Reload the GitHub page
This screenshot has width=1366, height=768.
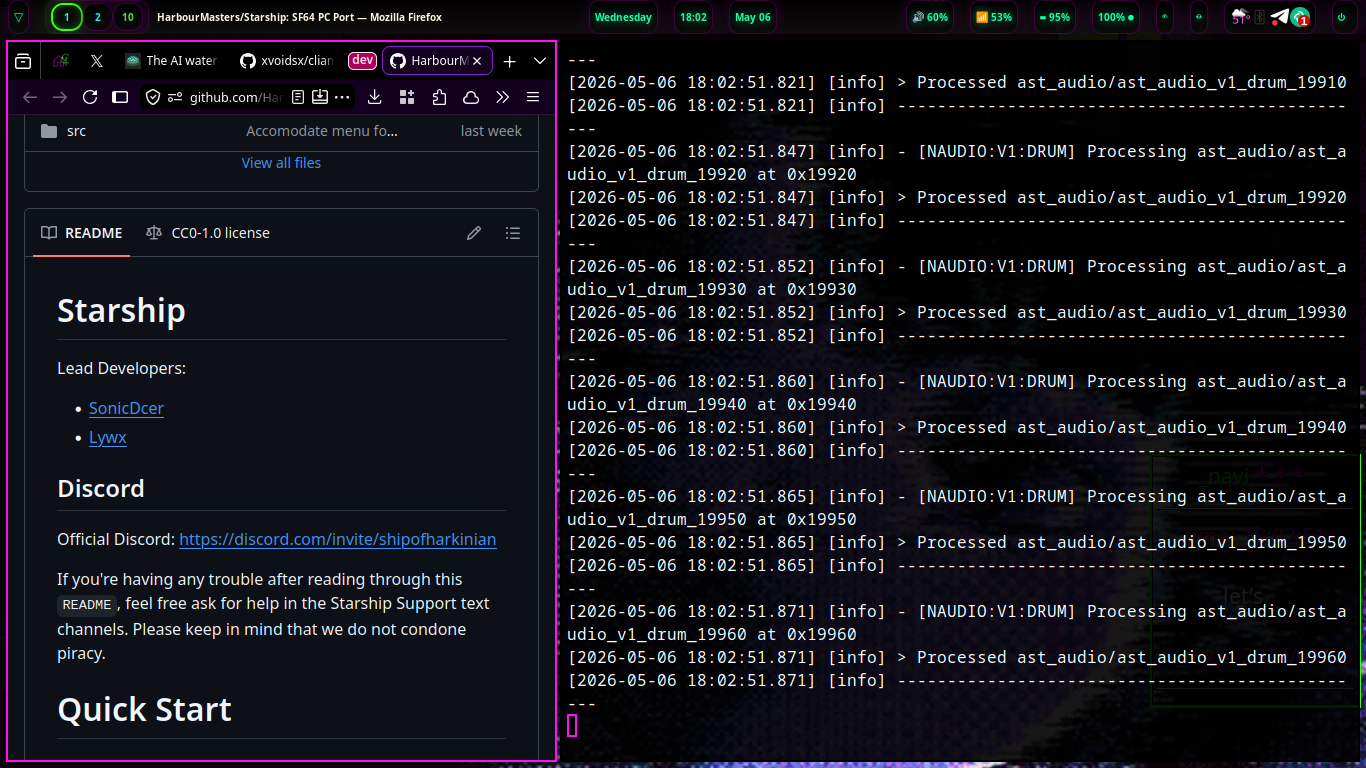pos(90,97)
